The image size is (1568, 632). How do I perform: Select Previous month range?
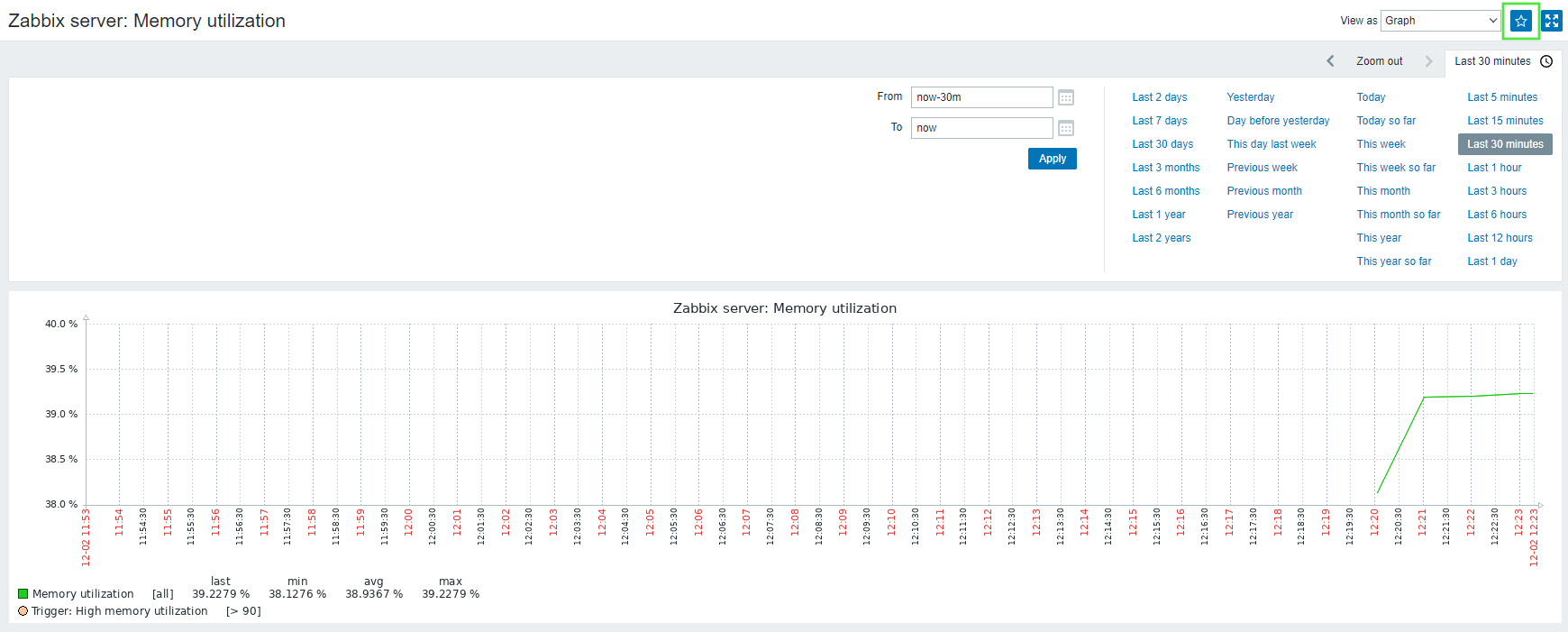point(1264,191)
